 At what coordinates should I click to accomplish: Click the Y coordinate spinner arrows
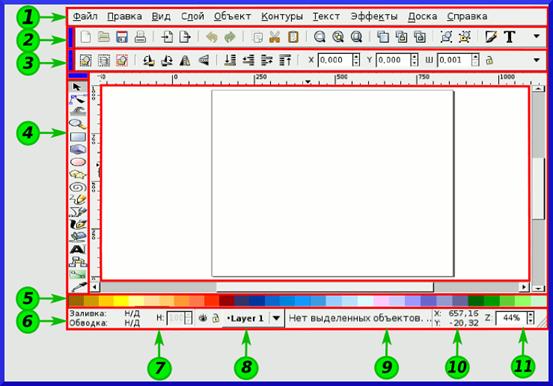click(414, 60)
